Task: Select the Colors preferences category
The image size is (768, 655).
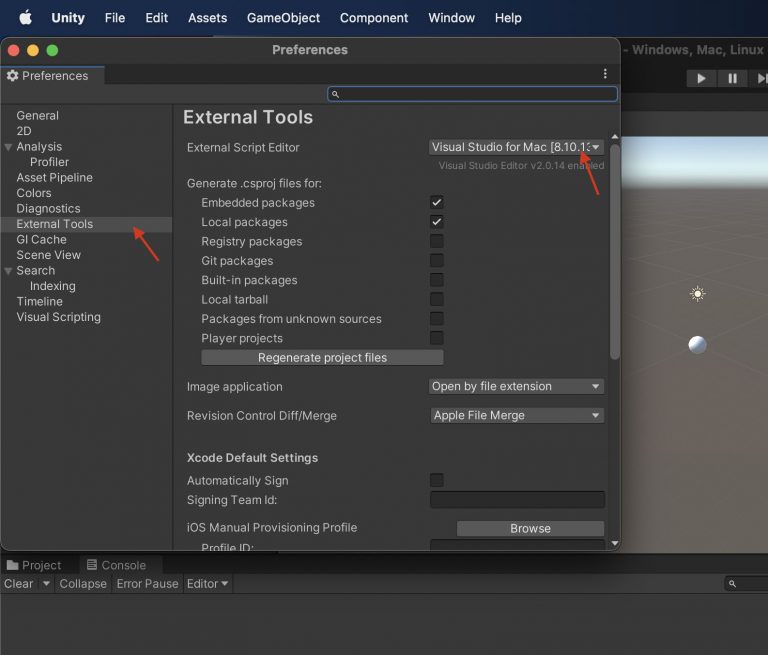Action: point(34,193)
